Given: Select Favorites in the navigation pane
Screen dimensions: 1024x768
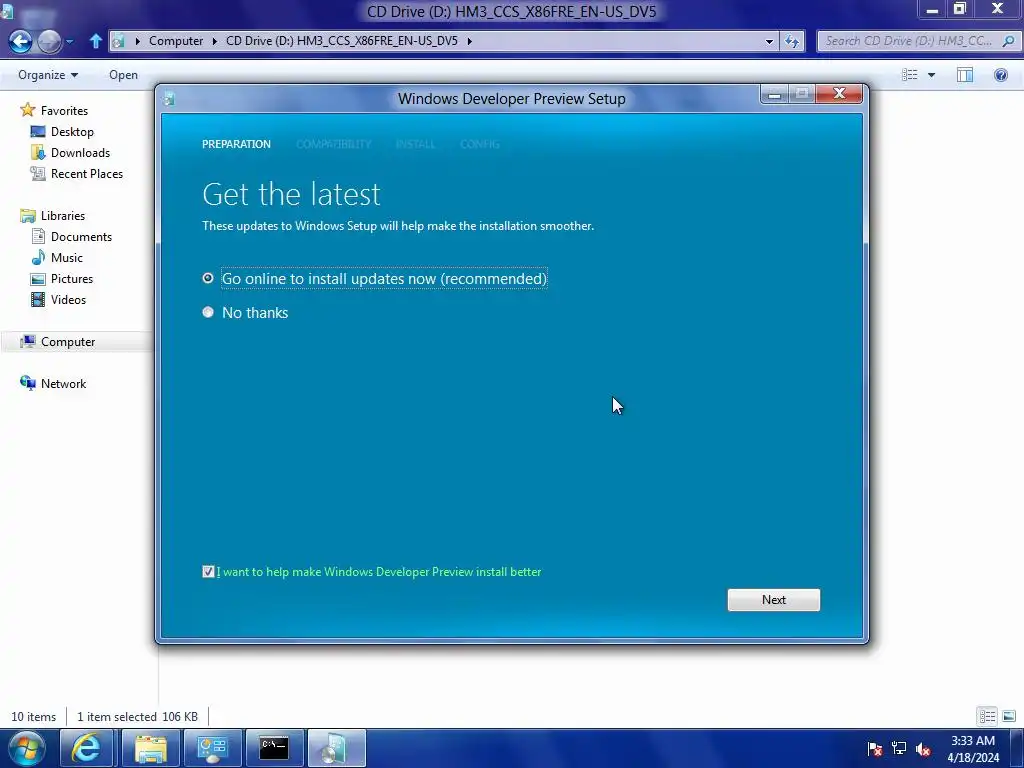Looking at the screenshot, I should tap(64, 110).
